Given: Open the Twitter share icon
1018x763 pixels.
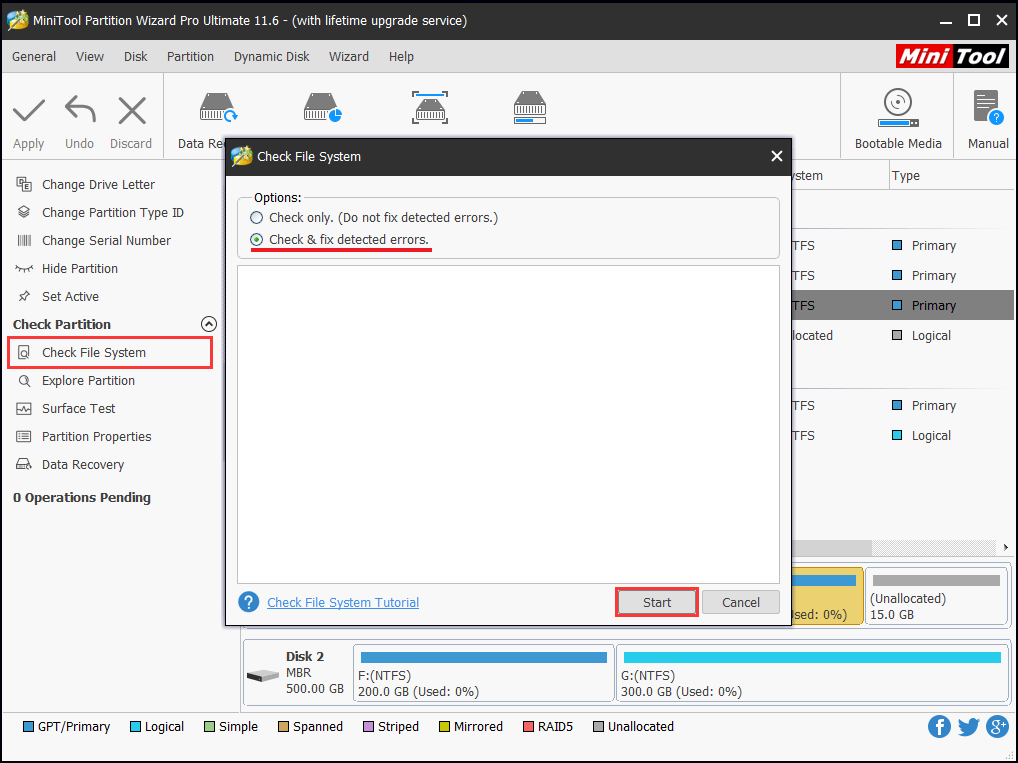Looking at the screenshot, I should 968,726.
